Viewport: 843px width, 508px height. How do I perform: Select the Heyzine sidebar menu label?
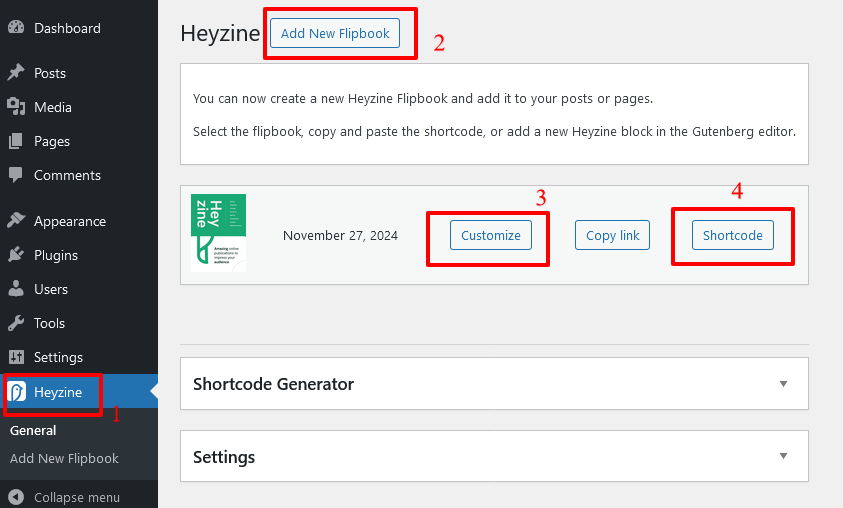point(58,392)
